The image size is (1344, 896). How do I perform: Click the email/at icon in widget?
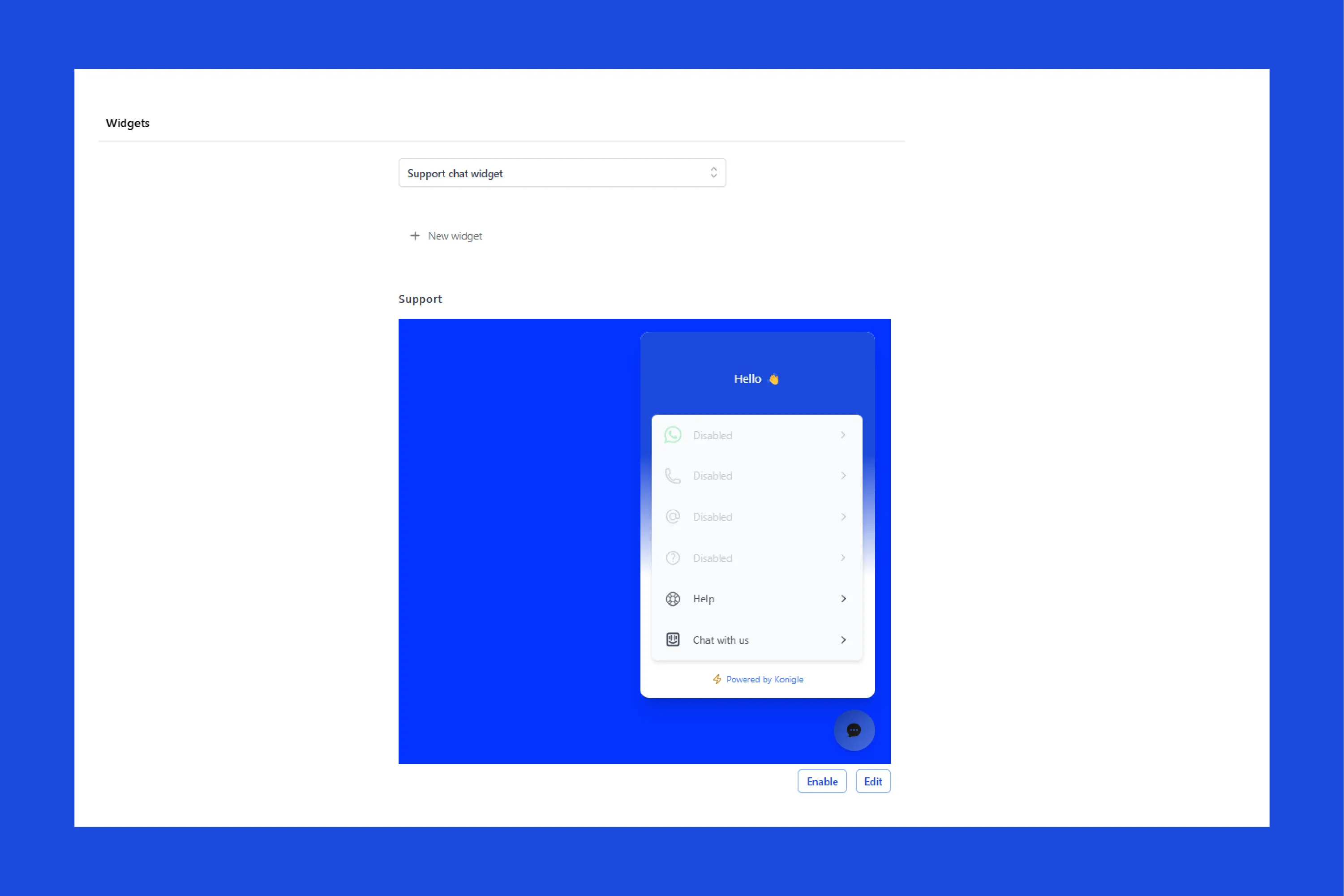pos(672,517)
